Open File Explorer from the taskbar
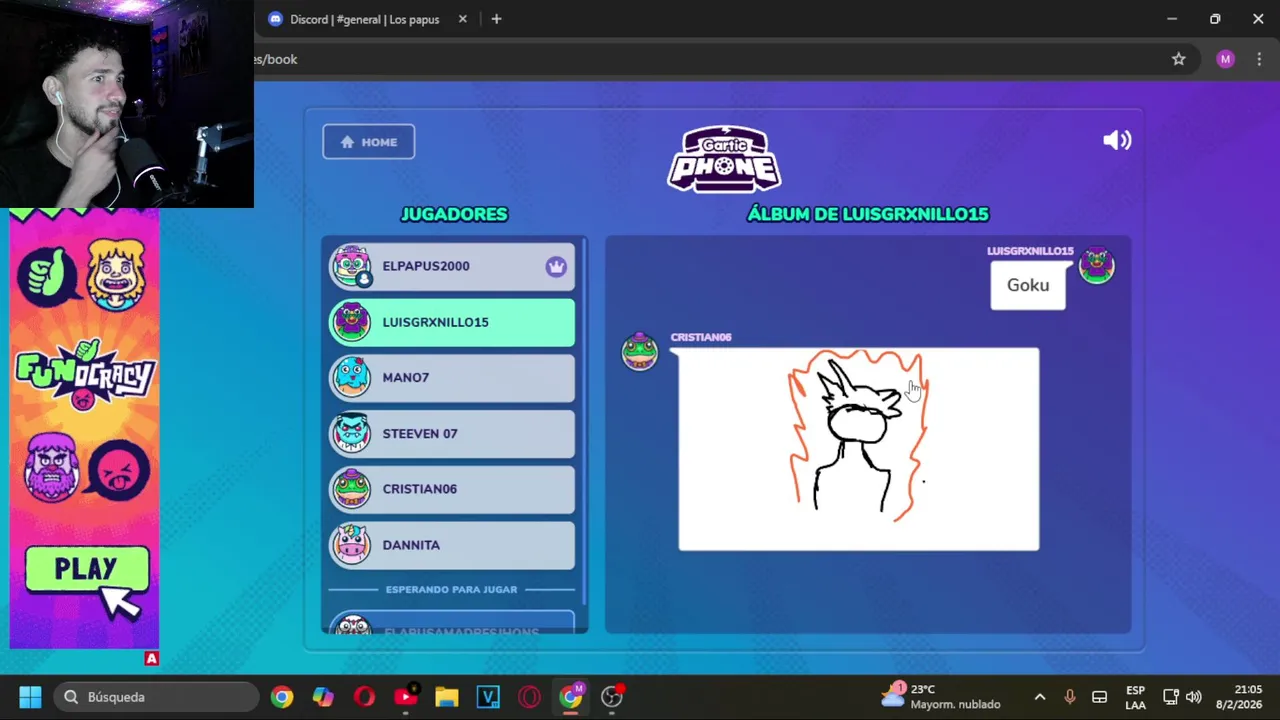The width and height of the screenshot is (1280, 720). [x=447, y=697]
